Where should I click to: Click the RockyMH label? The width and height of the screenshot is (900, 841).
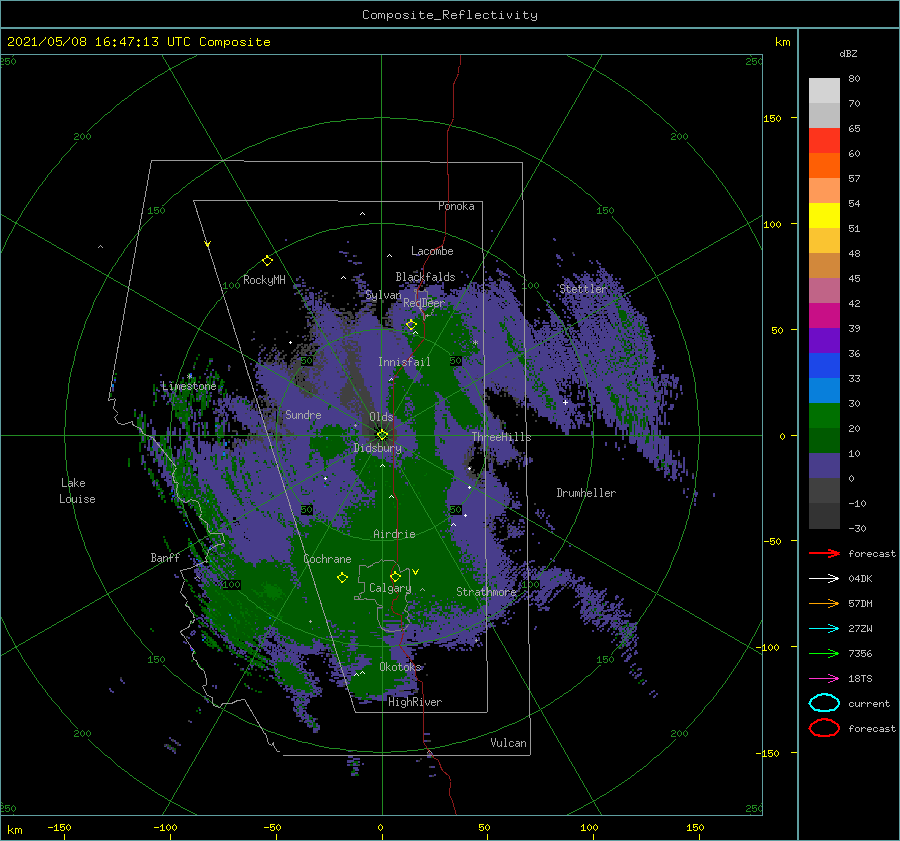pos(264,280)
